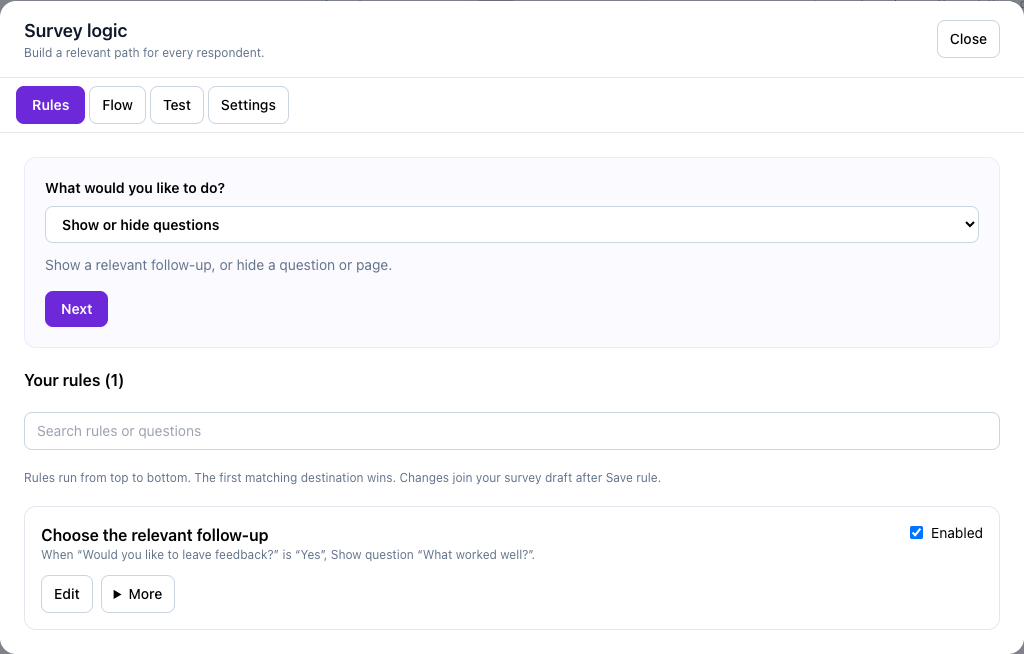This screenshot has width=1024, height=654.
Task: Click the rule description starting 'When "Would you like'
Action: tap(288, 555)
